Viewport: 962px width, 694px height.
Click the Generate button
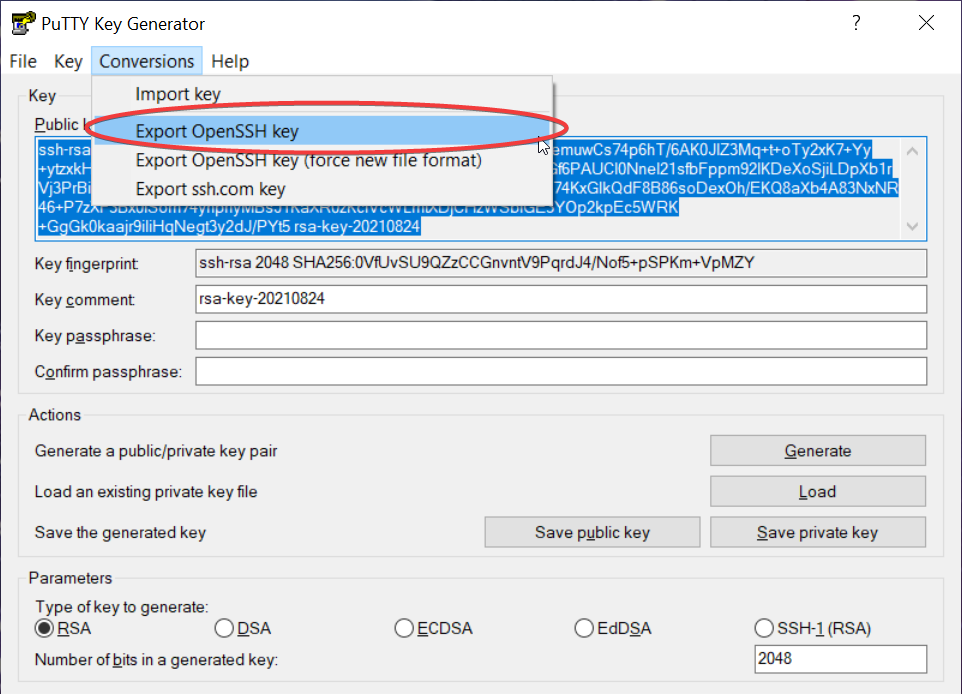coord(818,451)
